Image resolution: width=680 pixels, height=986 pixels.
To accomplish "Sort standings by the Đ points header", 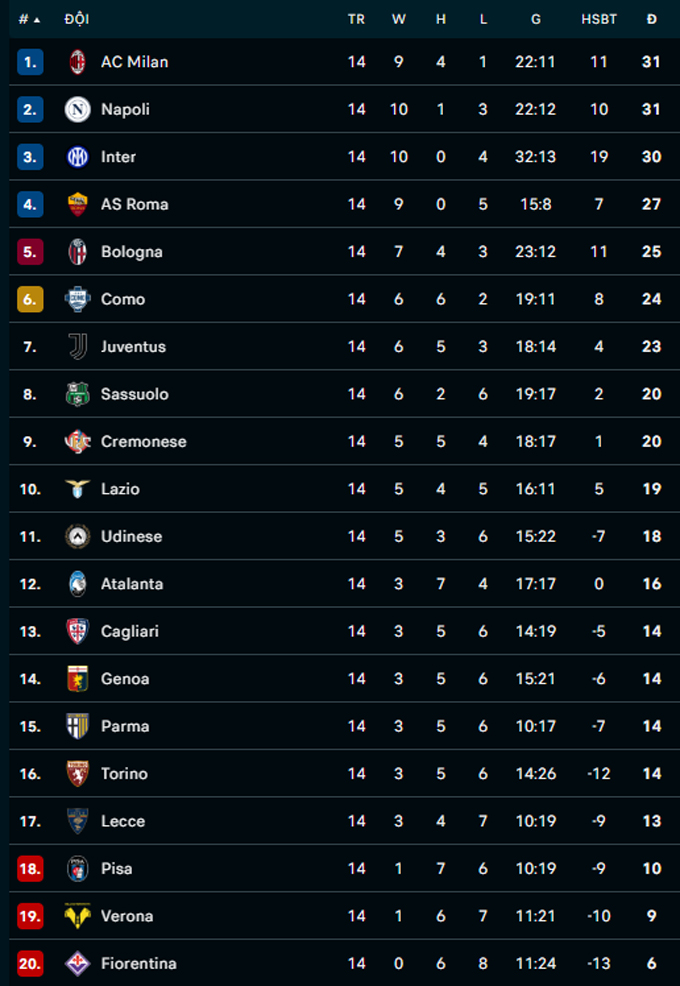I will coord(652,19).
